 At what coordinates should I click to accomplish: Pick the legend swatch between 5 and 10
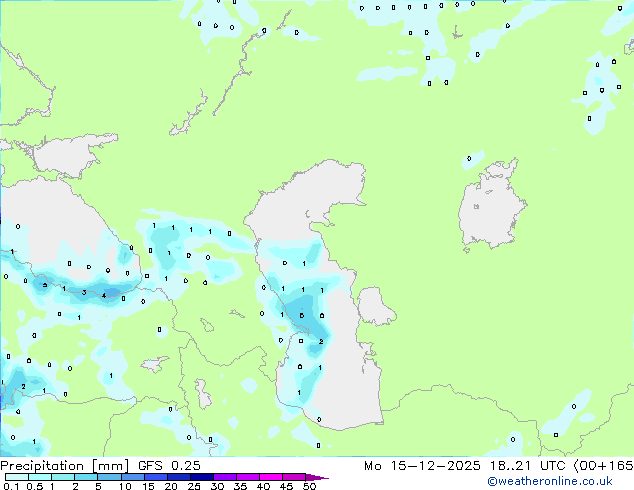(110, 477)
